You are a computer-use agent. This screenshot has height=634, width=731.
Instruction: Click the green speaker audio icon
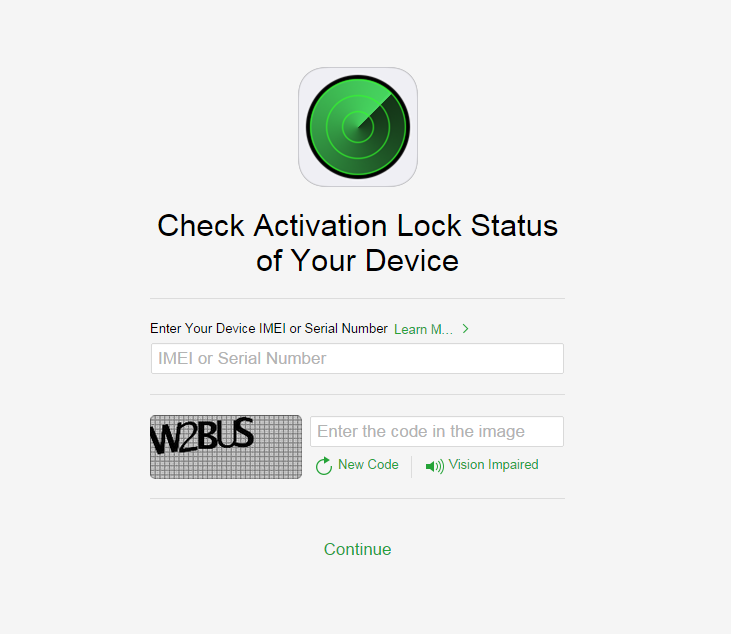[434, 466]
